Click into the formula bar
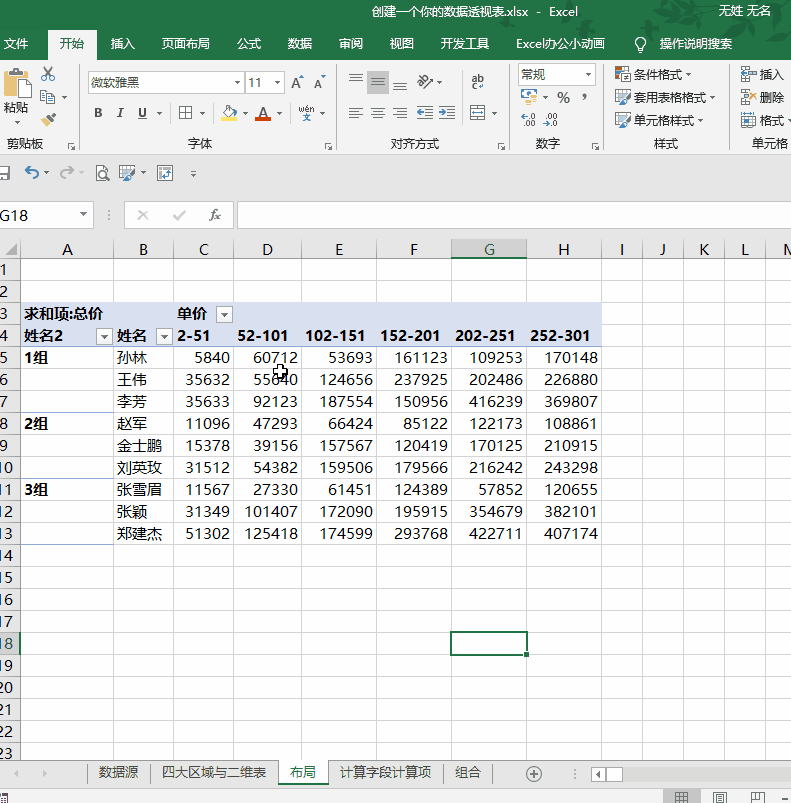 tap(514, 215)
